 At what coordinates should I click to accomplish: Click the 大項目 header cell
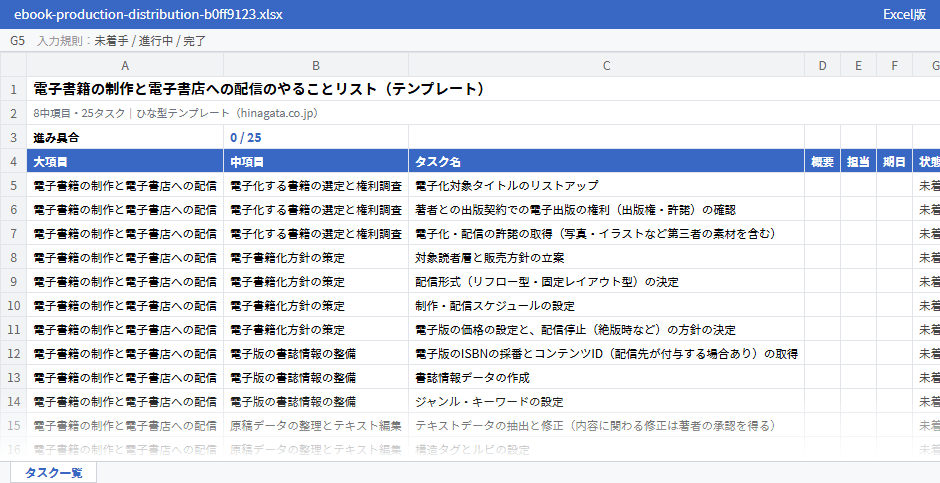tap(125, 161)
